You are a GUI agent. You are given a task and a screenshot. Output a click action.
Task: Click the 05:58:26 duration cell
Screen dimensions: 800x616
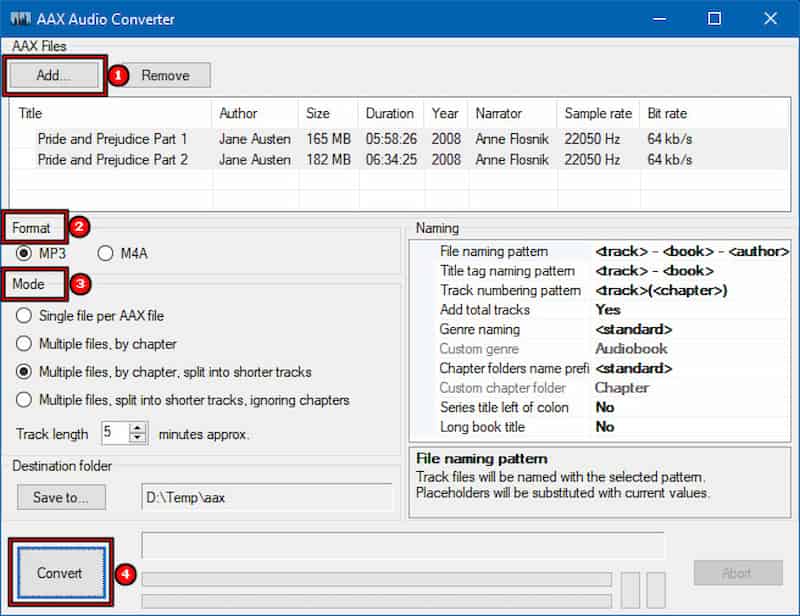tap(391, 139)
